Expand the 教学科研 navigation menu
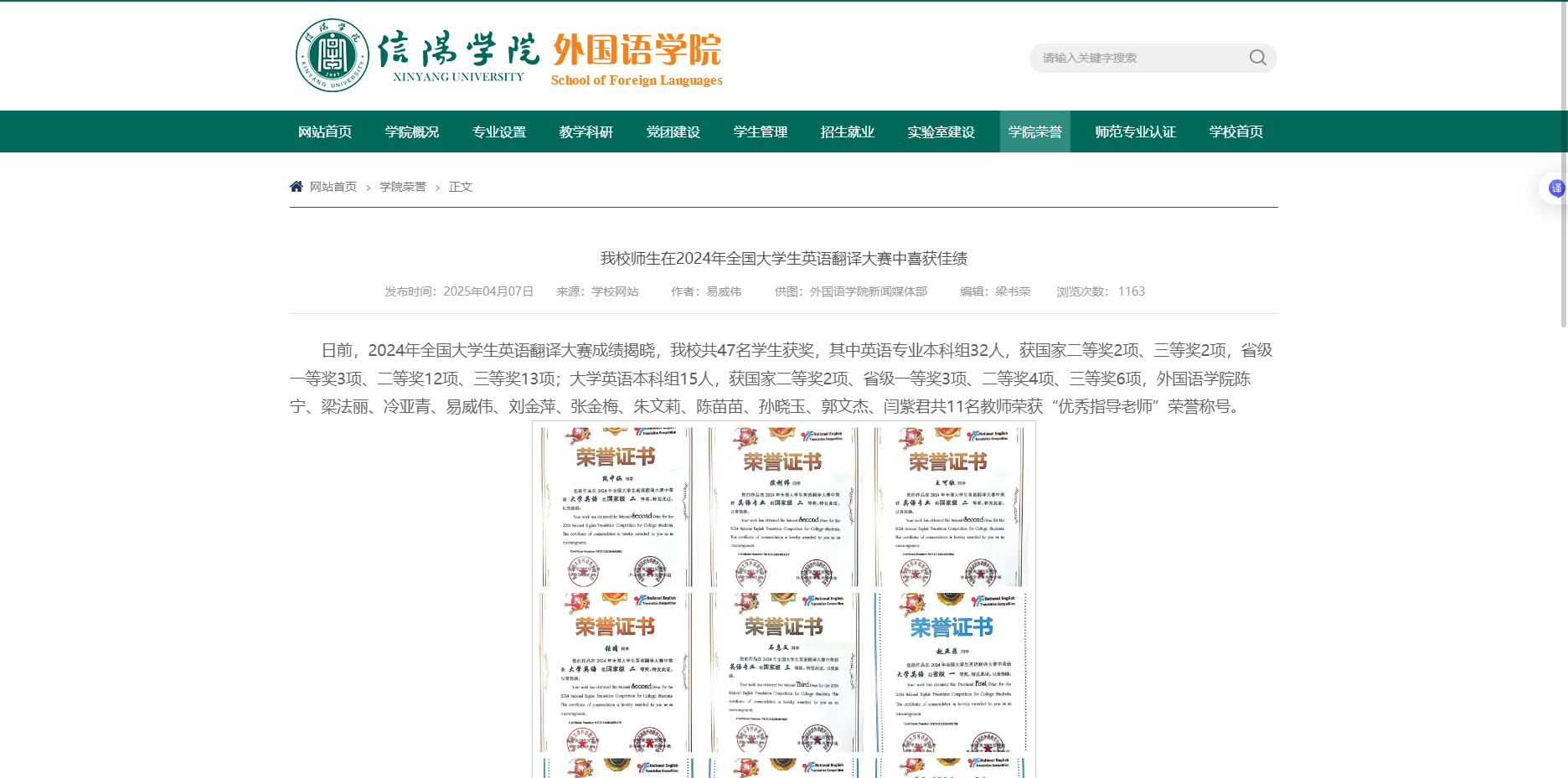This screenshot has height=778, width=1568. [x=586, y=131]
